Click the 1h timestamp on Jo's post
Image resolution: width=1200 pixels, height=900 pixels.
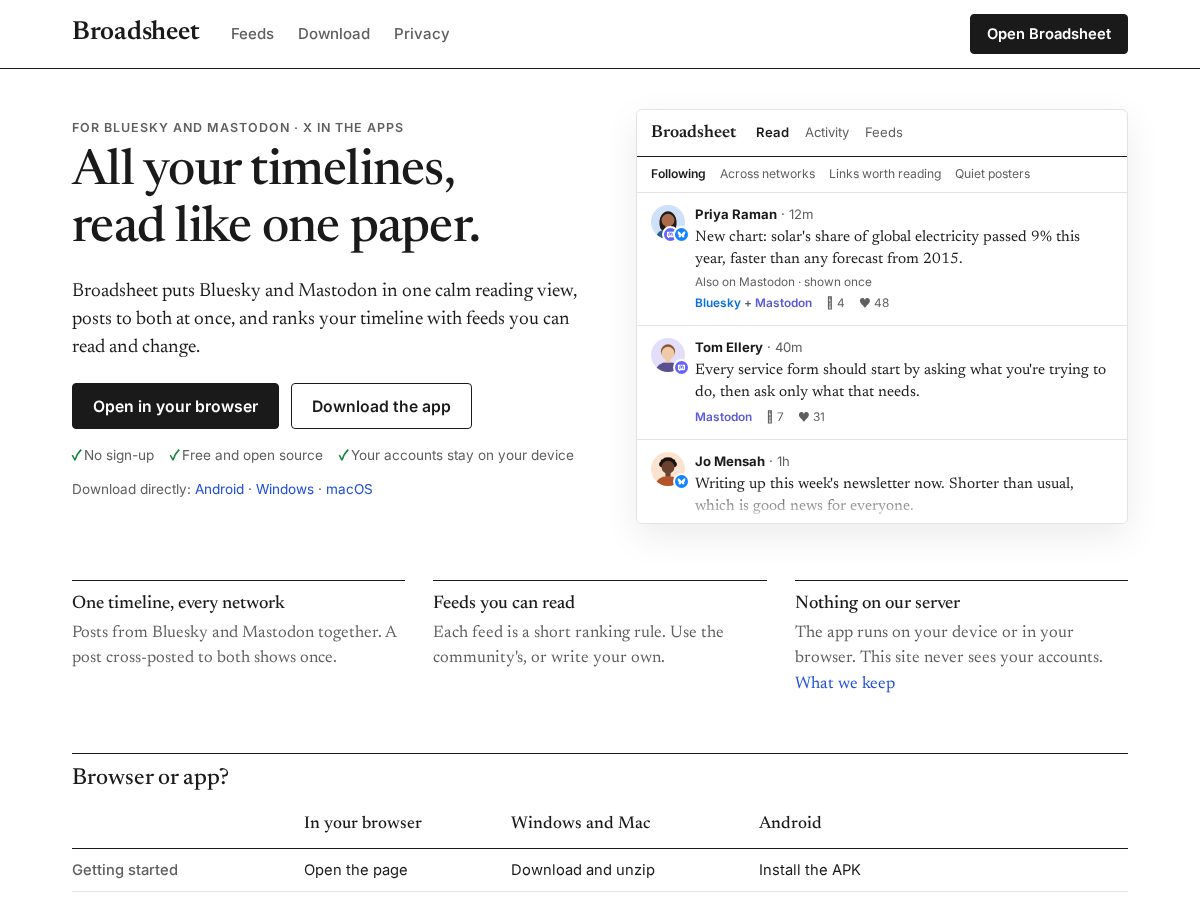[783, 461]
